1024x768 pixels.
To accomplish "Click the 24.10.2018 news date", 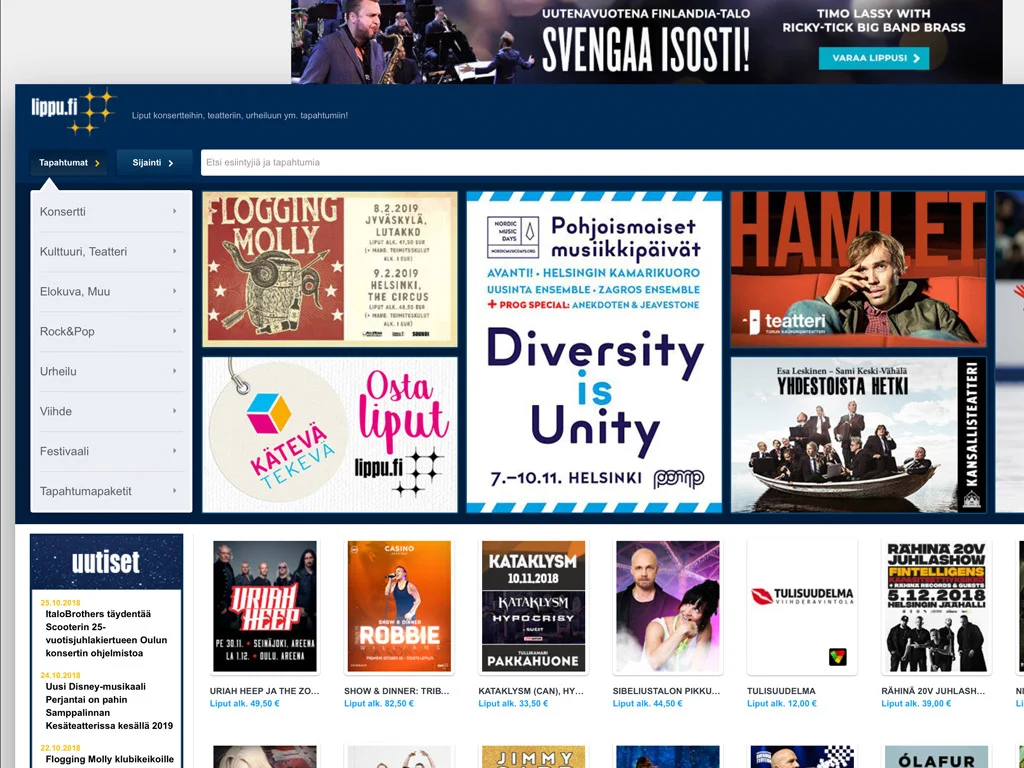I will click(60, 675).
